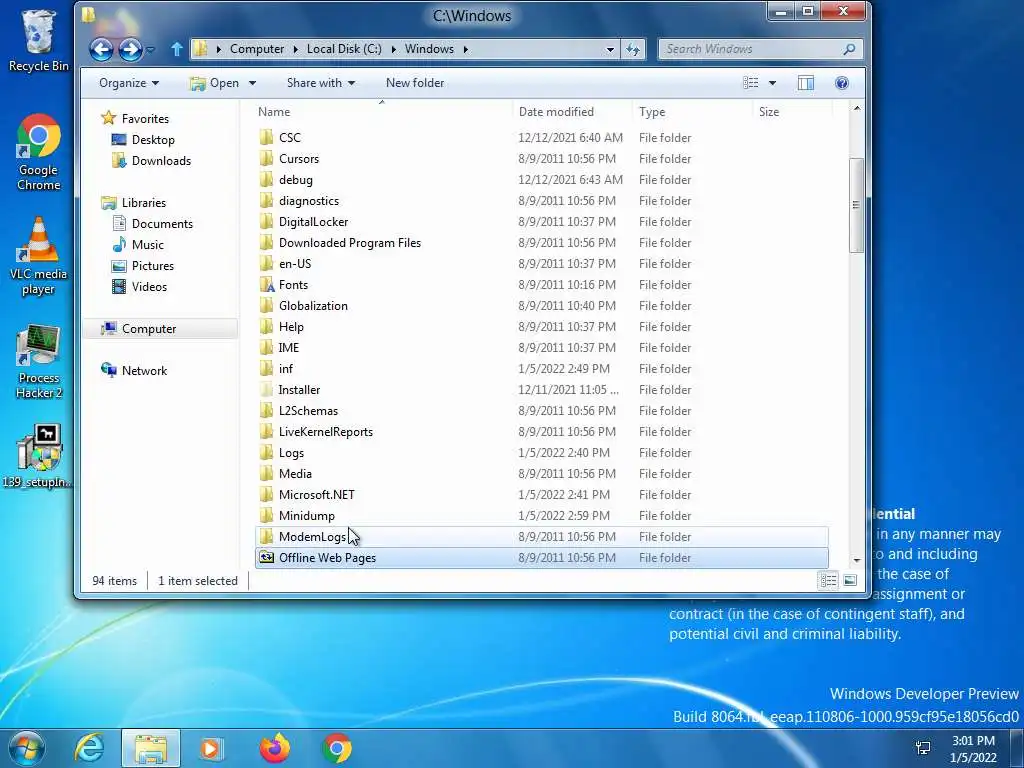
Task: Select the Fonts folder icon
Action: (266, 285)
